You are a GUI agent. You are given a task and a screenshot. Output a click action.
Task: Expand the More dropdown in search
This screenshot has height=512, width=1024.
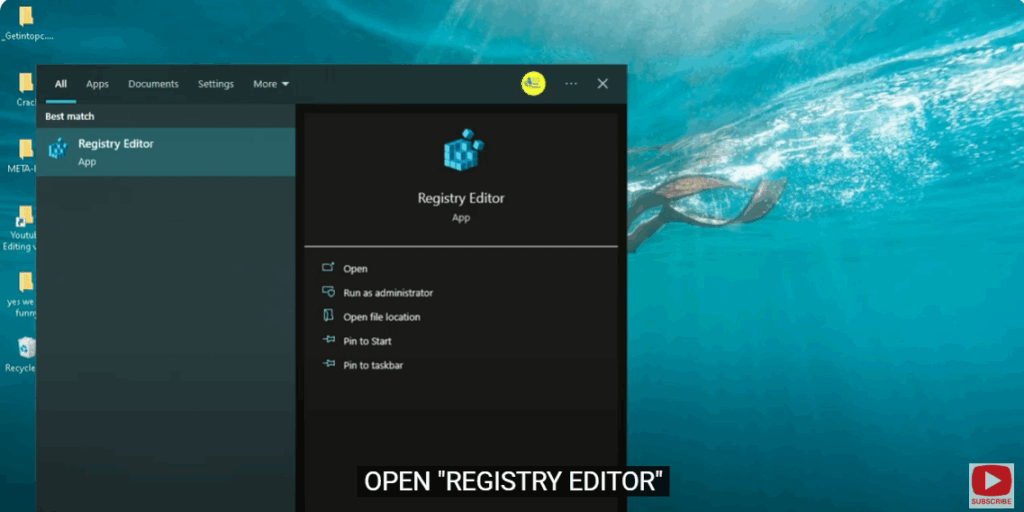coord(271,84)
